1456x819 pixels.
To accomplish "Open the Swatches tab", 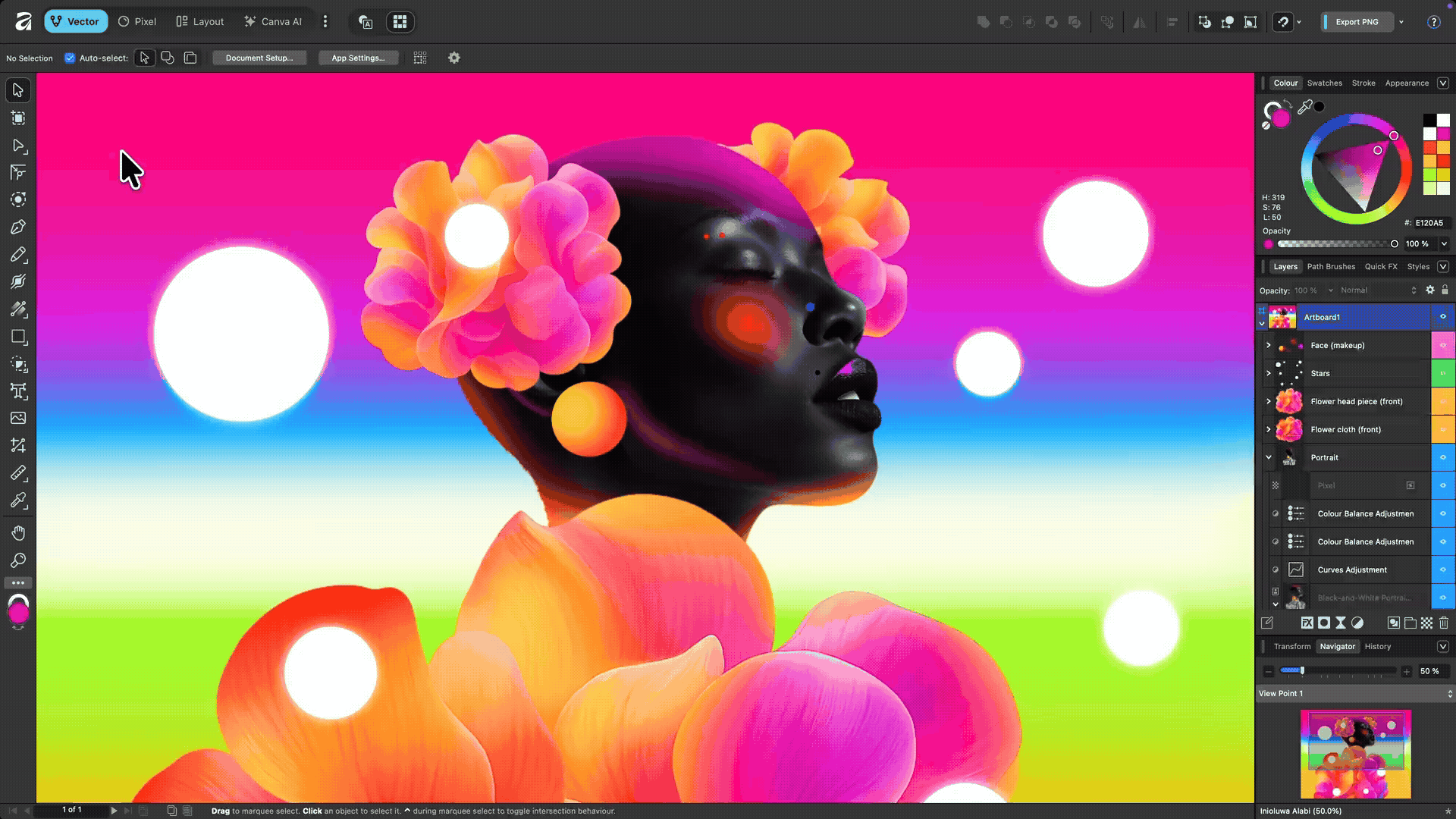I will (x=1325, y=83).
